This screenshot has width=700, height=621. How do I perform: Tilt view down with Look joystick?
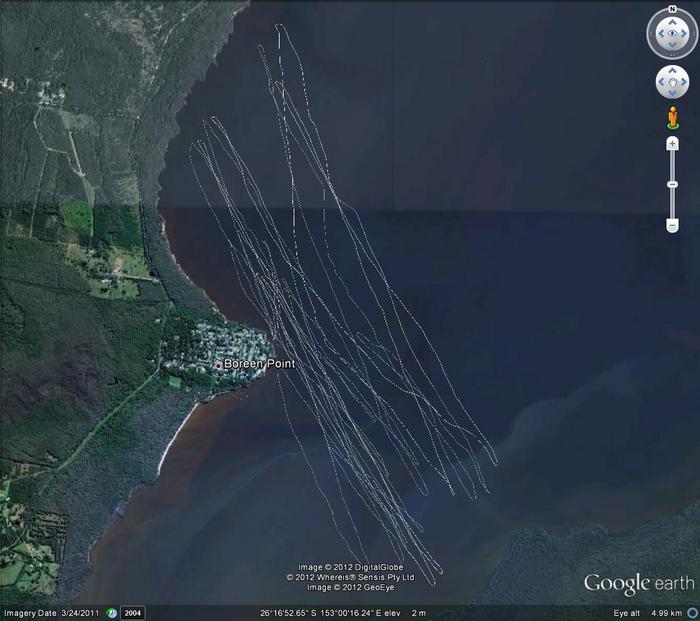point(672,46)
